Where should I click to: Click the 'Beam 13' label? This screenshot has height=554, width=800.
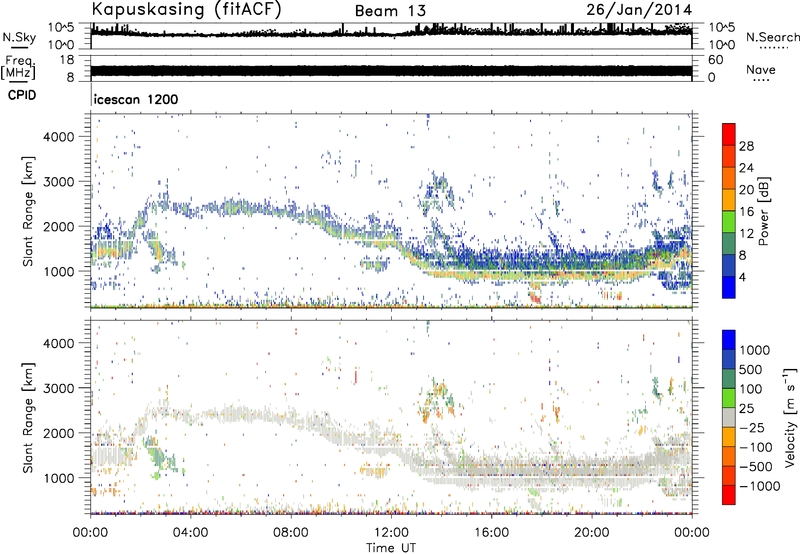[x=390, y=11]
